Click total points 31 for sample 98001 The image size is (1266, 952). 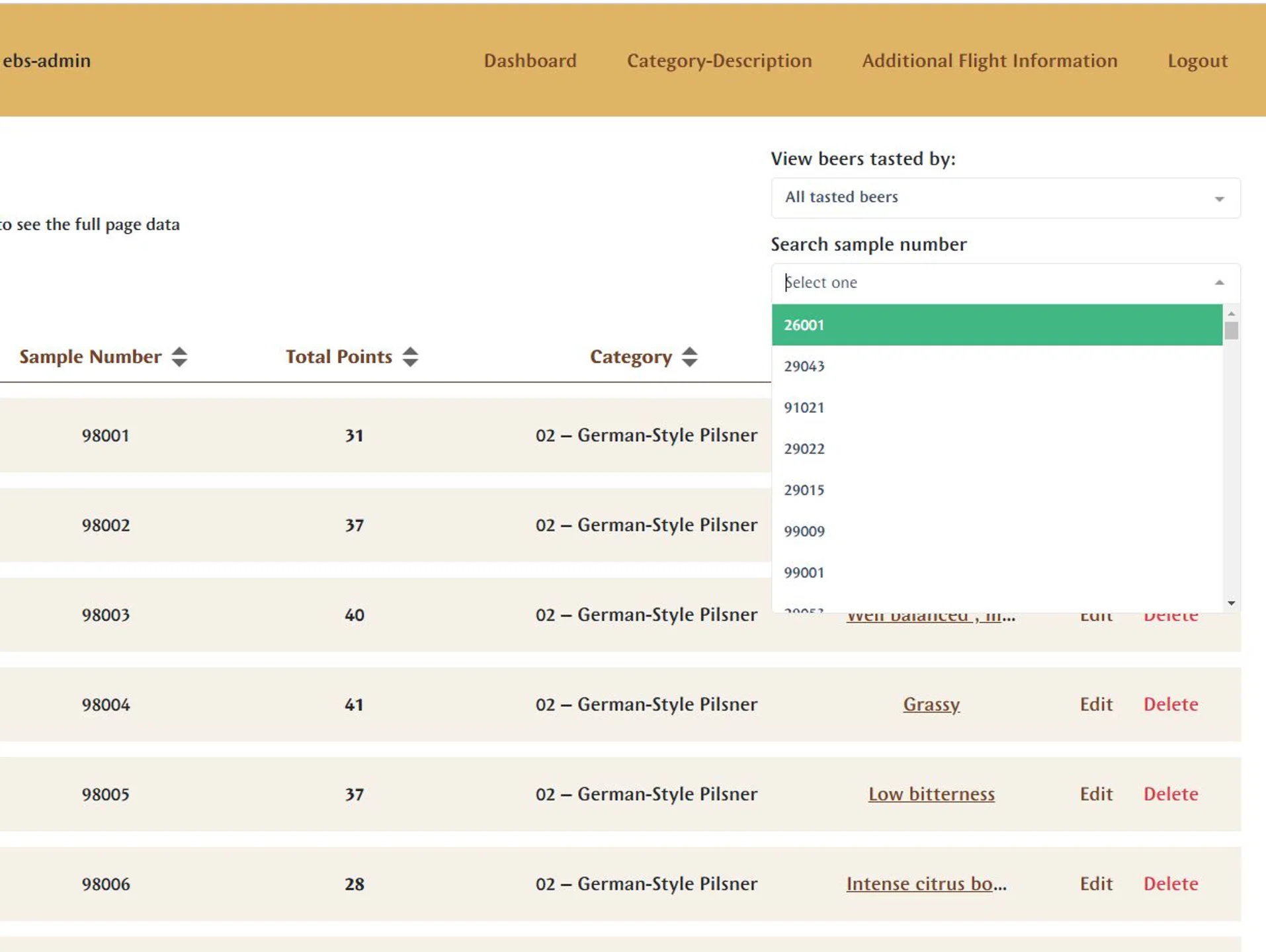354,435
